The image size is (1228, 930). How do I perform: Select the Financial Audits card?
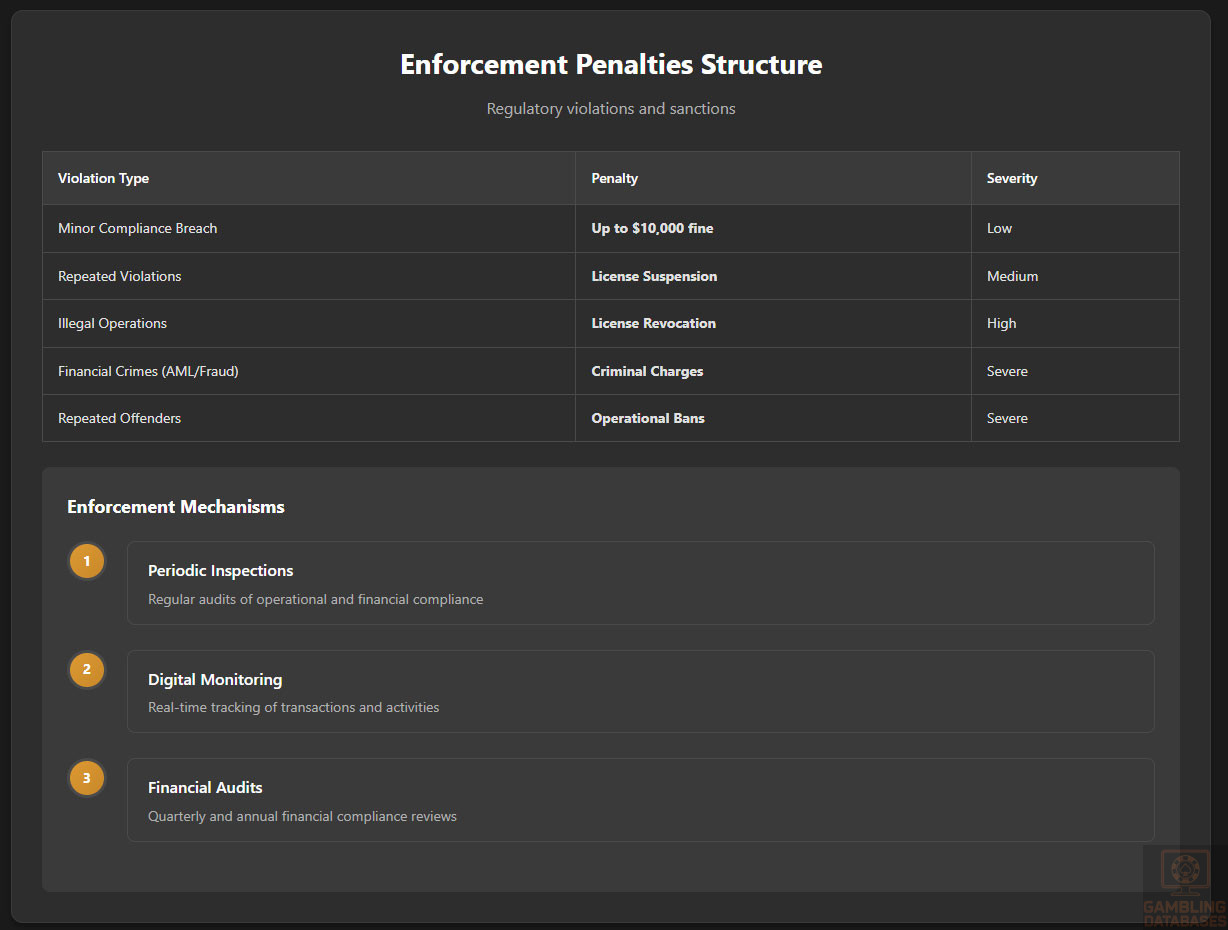tap(640, 800)
